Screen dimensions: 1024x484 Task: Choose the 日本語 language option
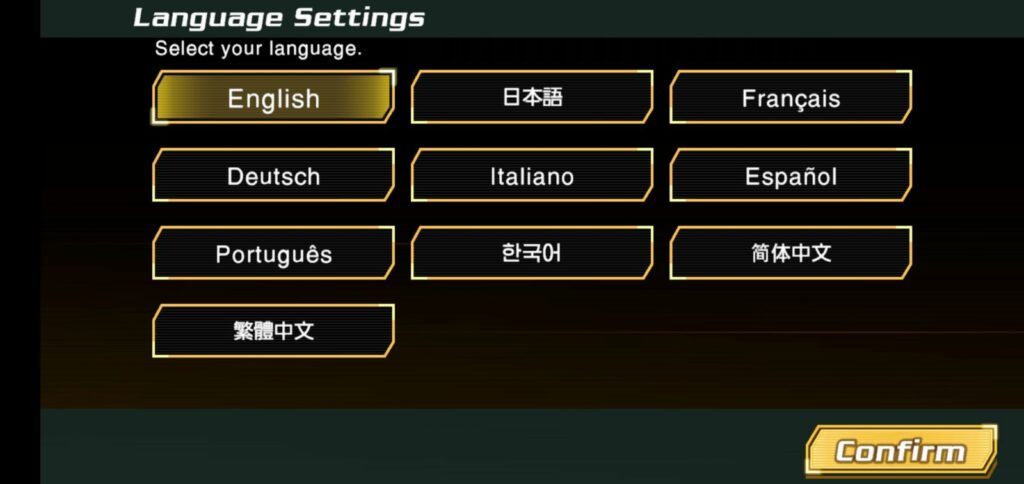tap(531, 97)
